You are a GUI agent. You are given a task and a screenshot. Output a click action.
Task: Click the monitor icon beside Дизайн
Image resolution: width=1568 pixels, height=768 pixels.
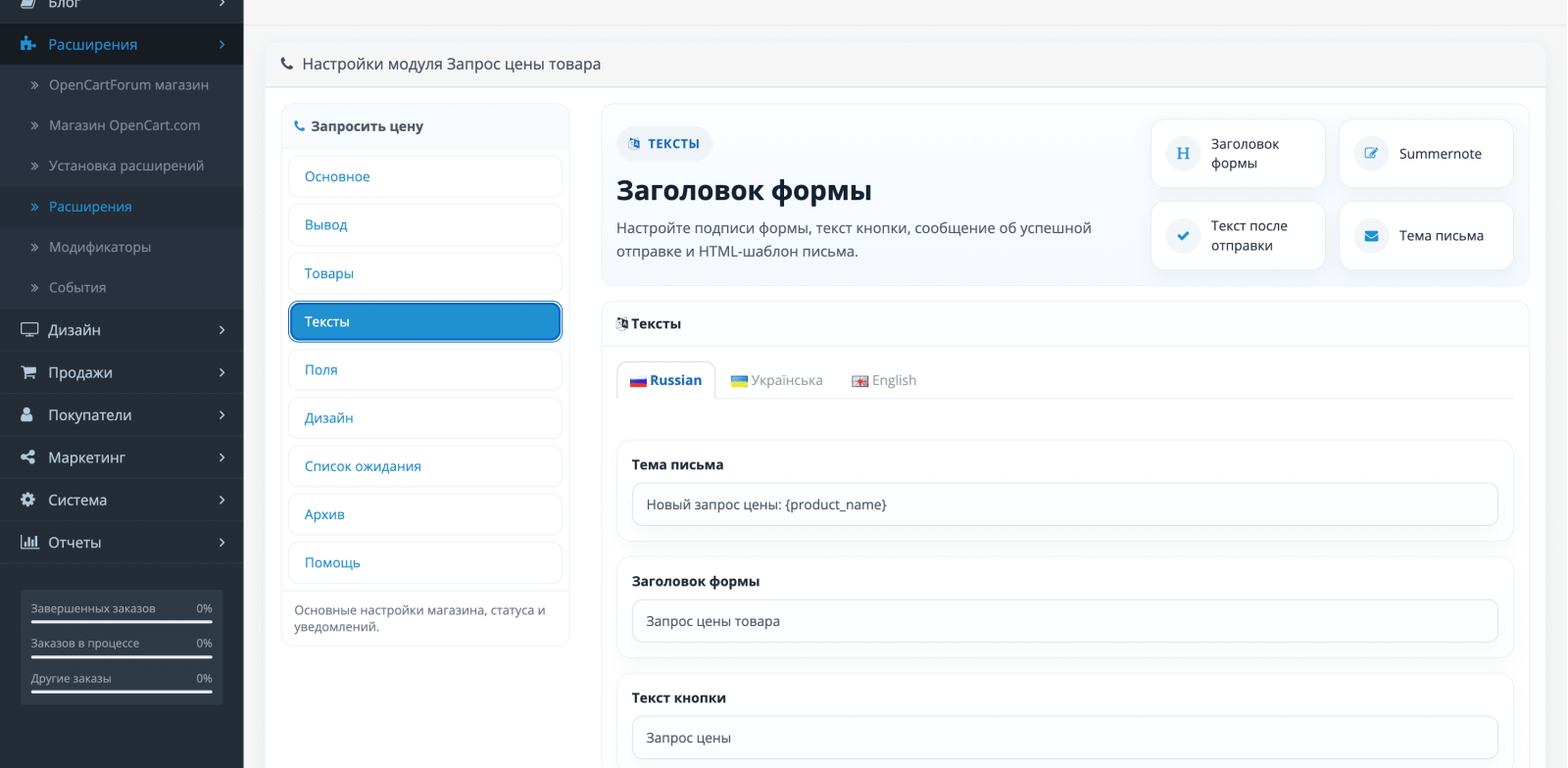pos(29,330)
